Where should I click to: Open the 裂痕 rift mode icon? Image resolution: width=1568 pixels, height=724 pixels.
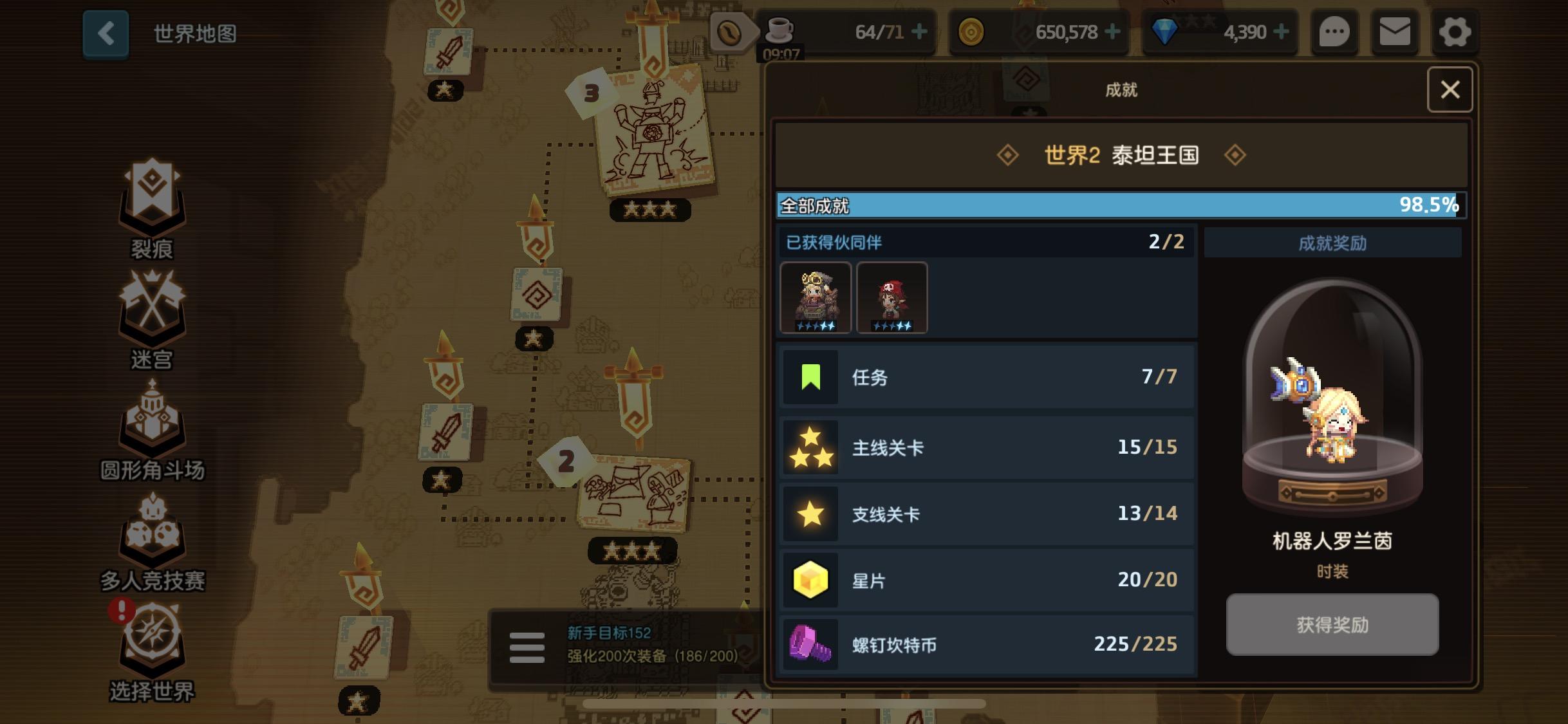tap(152, 207)
